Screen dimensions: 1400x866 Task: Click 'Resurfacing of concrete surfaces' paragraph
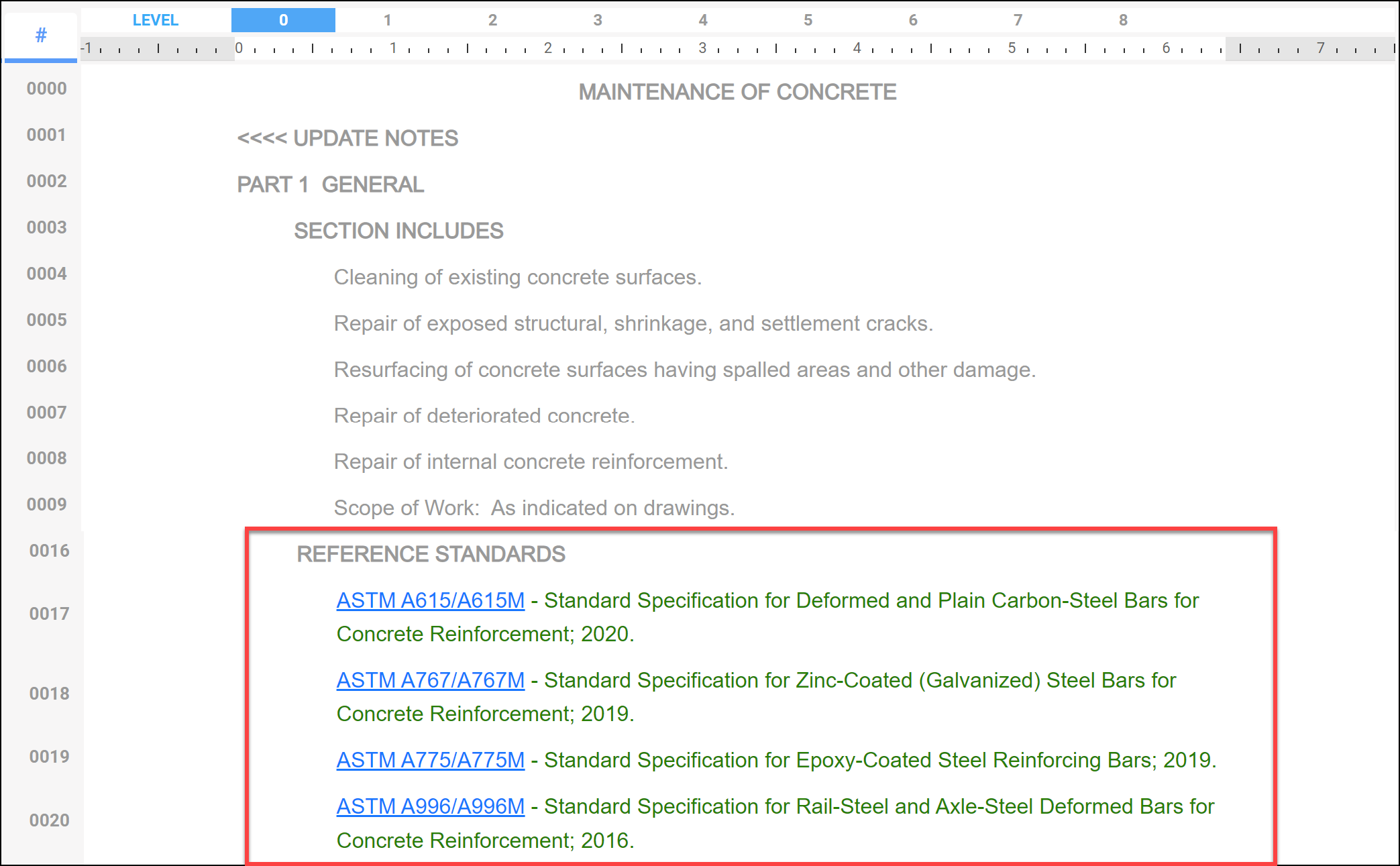click(685, 370)
